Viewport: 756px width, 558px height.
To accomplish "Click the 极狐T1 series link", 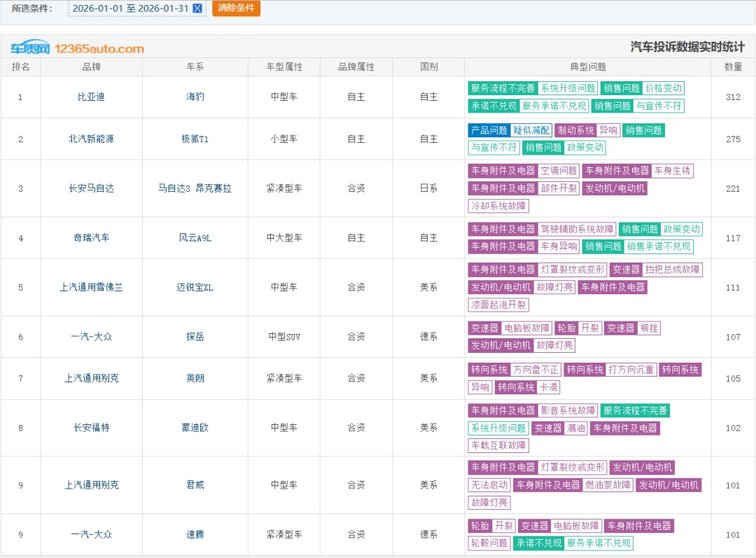I will tap(195, 139).
